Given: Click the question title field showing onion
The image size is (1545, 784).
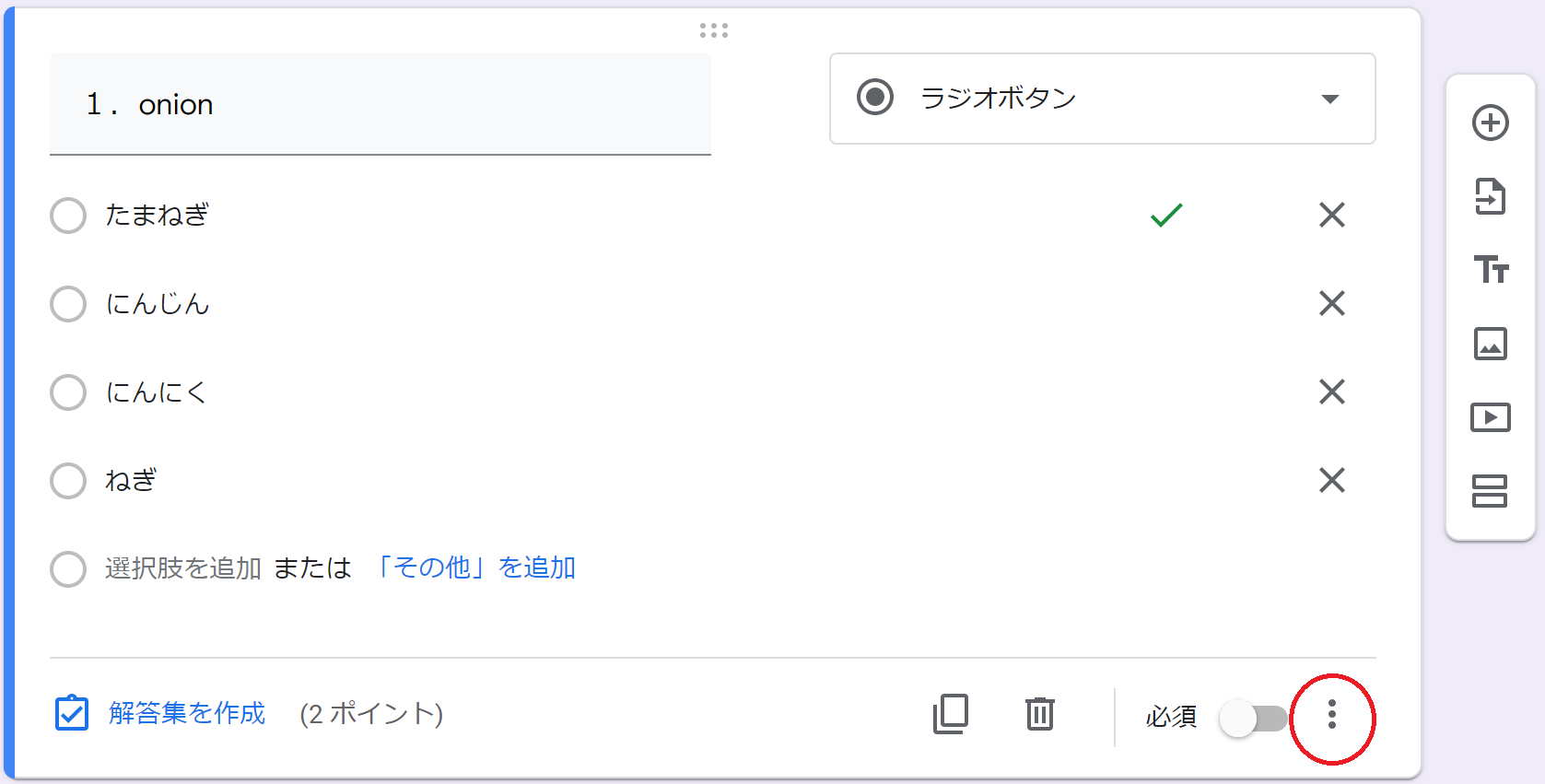Looking at the screenshot, I should click(x=380, y=104).
